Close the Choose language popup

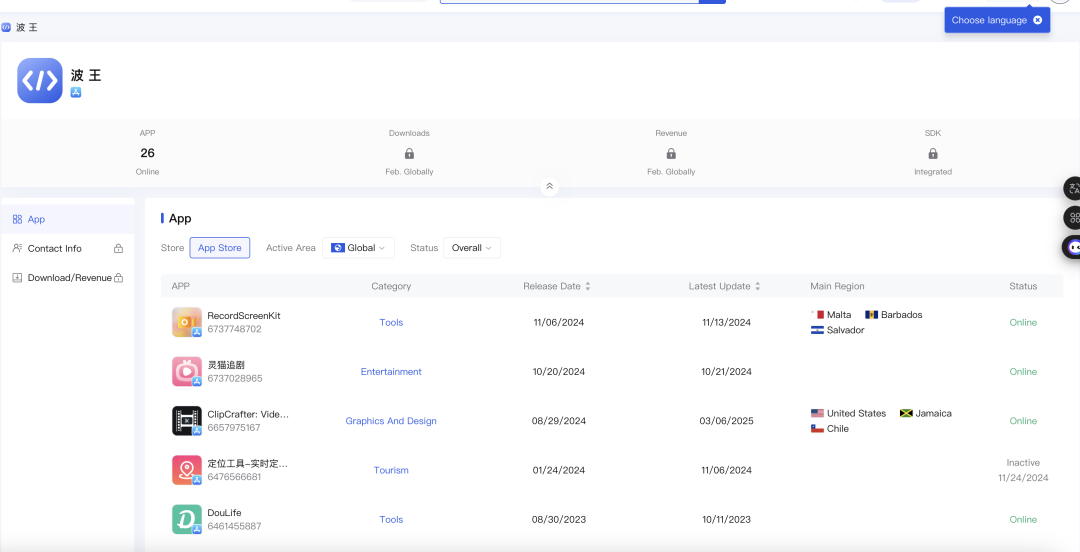tap(1037, 20)
